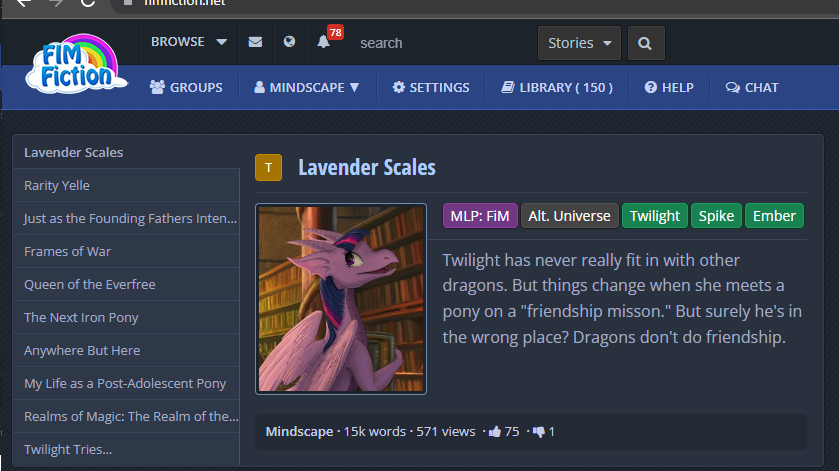Open the BROWSE dropdown menu
The height and width of the screenshot is (471, 839).
(188, 42)
